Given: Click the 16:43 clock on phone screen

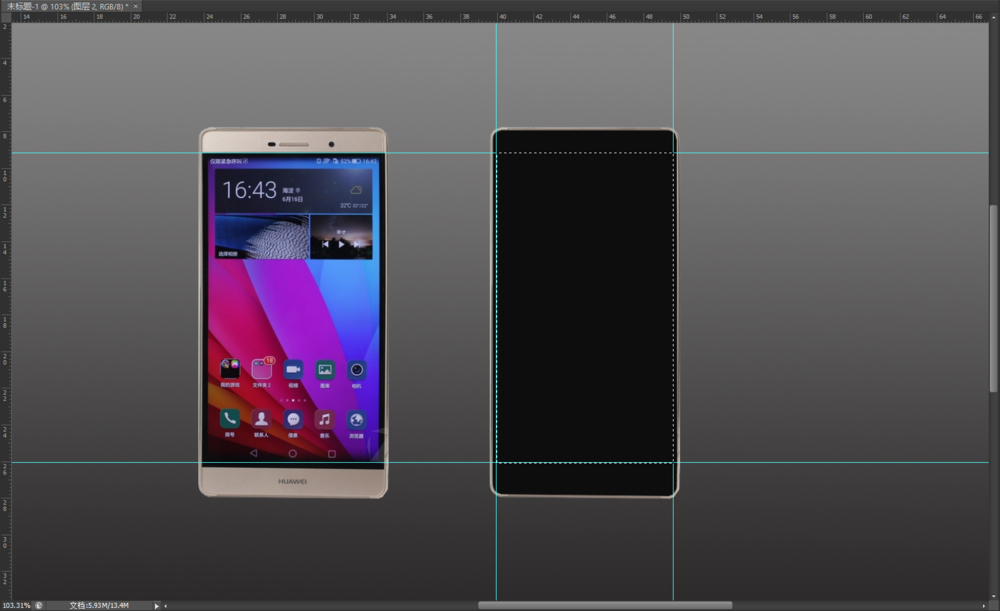Looking at the screenshot, I should (x=249, y=190).
